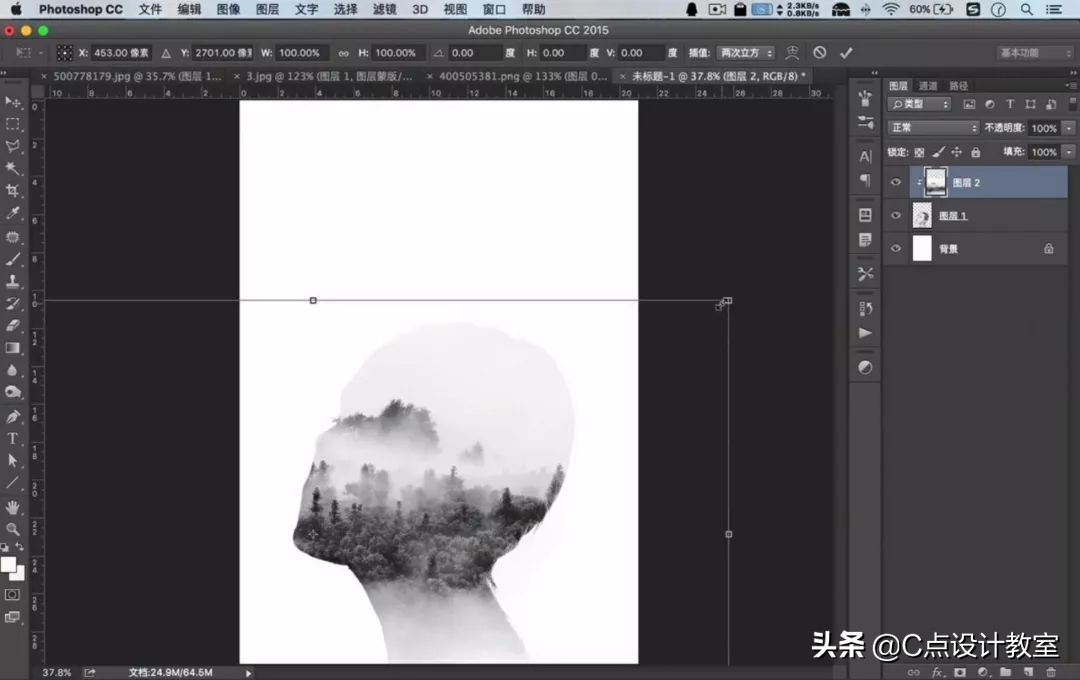1080x680 pixels.
Task: Choose the Horizontal Type tool
Action: point(13,438)
